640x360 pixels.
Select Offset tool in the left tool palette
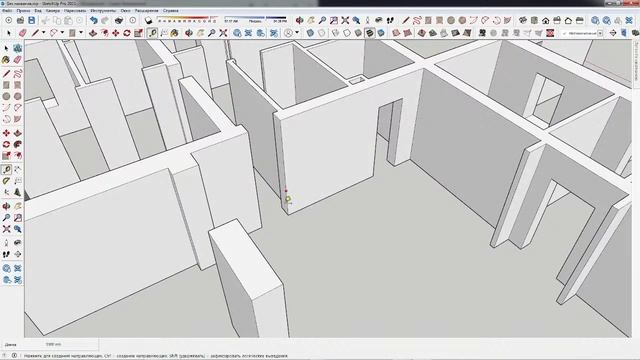tap(17, 156)
